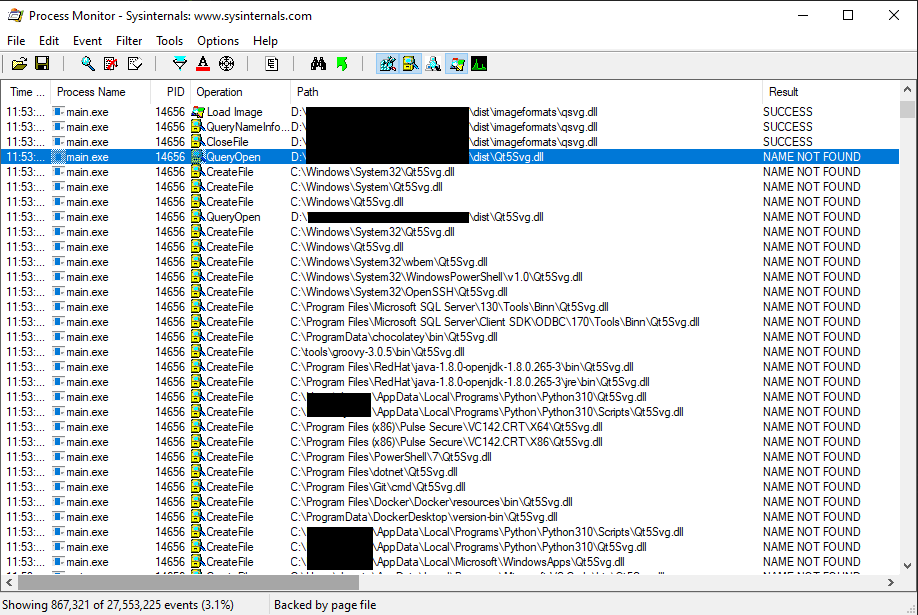Toggle Show Profiling Events graph icon
The width and height of the screenshot is (918, 615).
479,64
